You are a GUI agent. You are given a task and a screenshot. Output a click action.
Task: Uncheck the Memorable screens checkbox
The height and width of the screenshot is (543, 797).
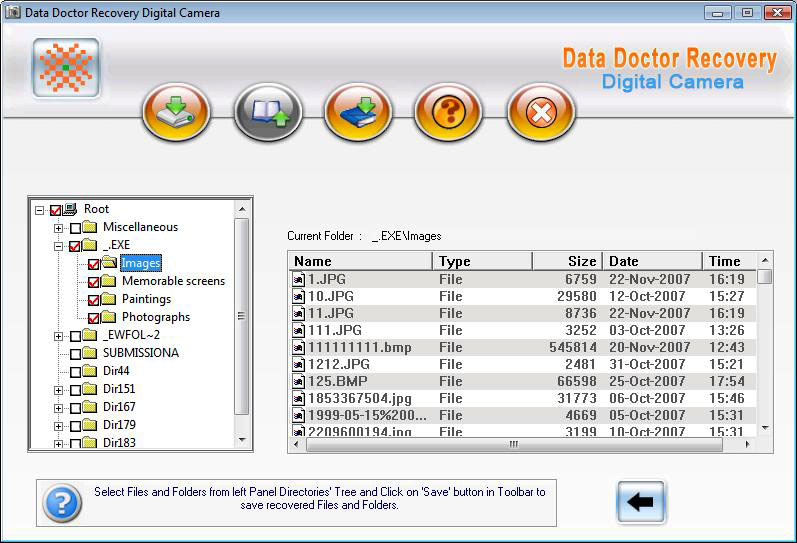click(x=94, y=282)
